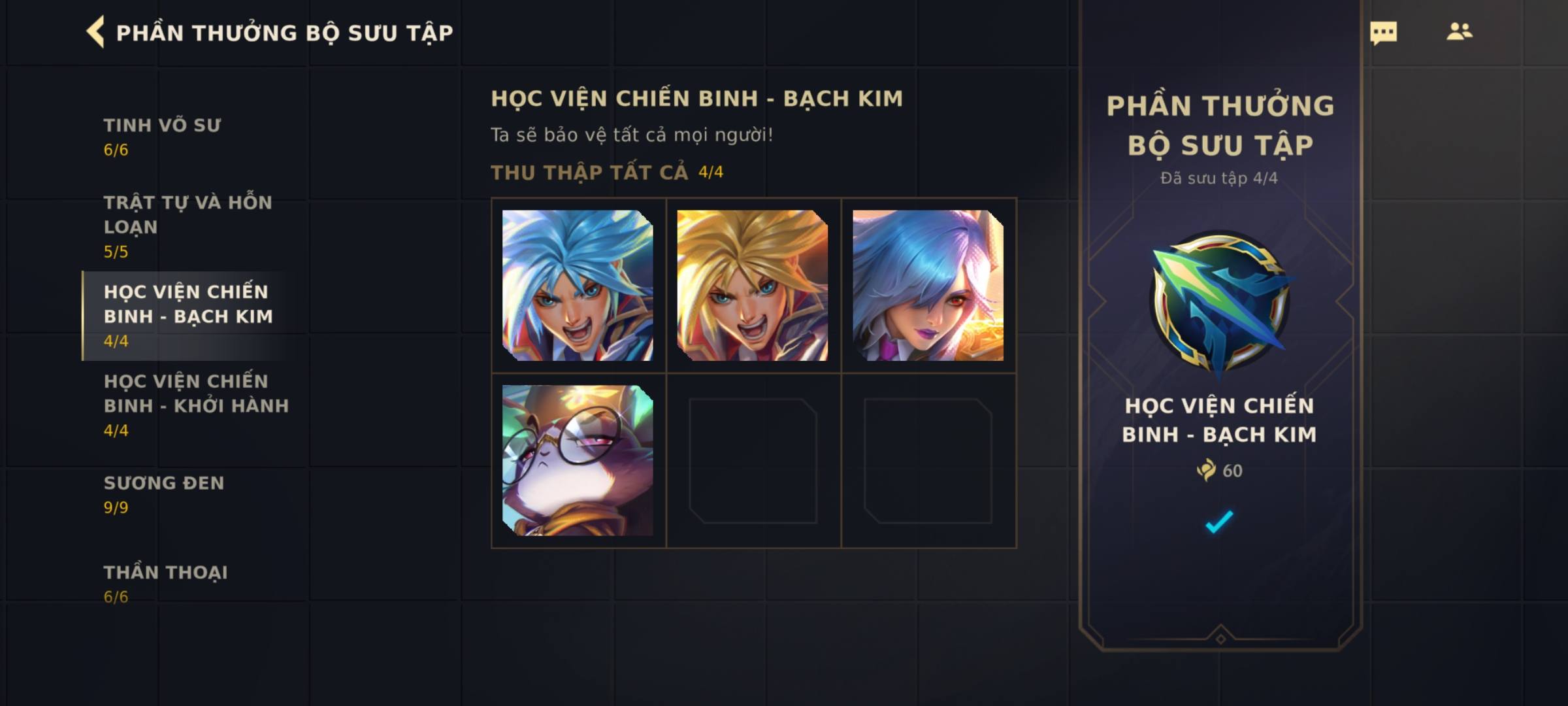Image resolution: width=1568 pixels, height=706 pixels.
Task: Tap the blue claimed checkmark
Action: [1219, 522]
